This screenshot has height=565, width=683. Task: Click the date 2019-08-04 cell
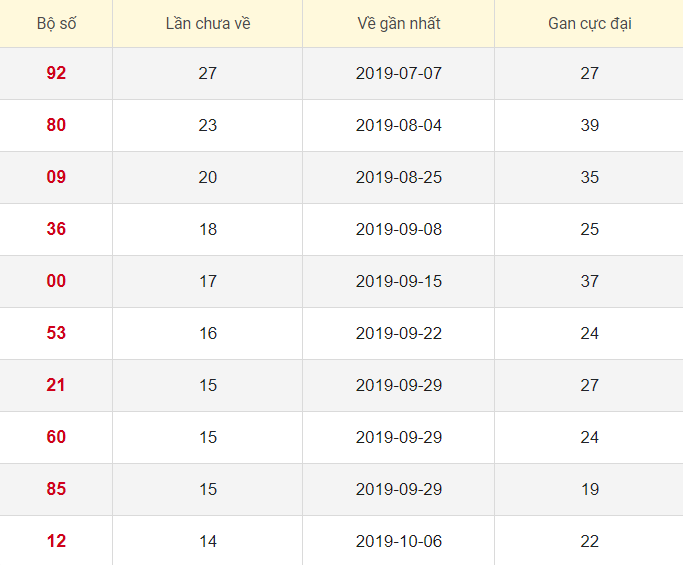coord(398,125)
